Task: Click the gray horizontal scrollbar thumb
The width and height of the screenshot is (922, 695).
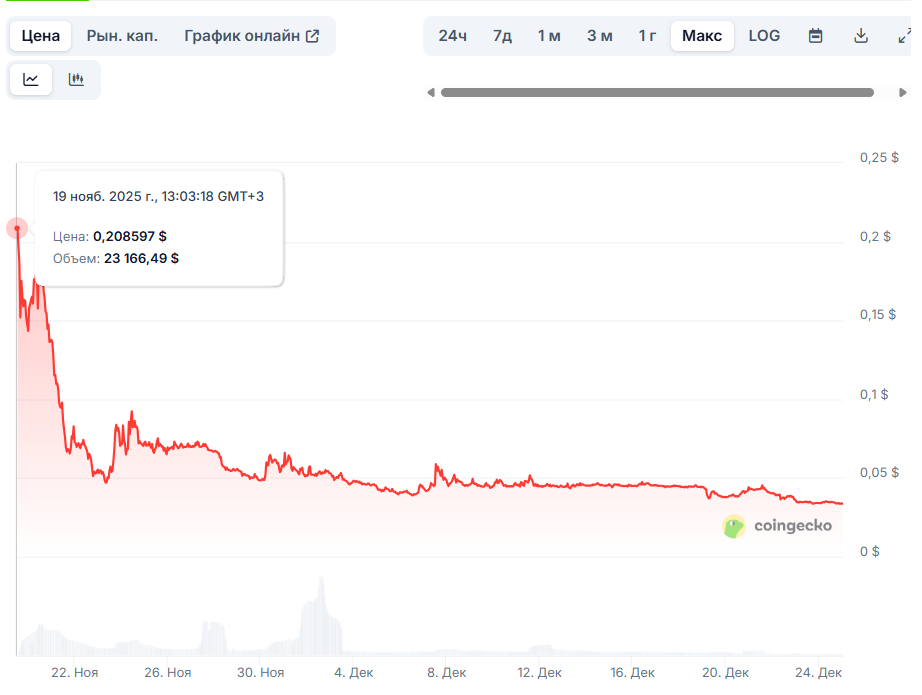Action: point(657,93)
